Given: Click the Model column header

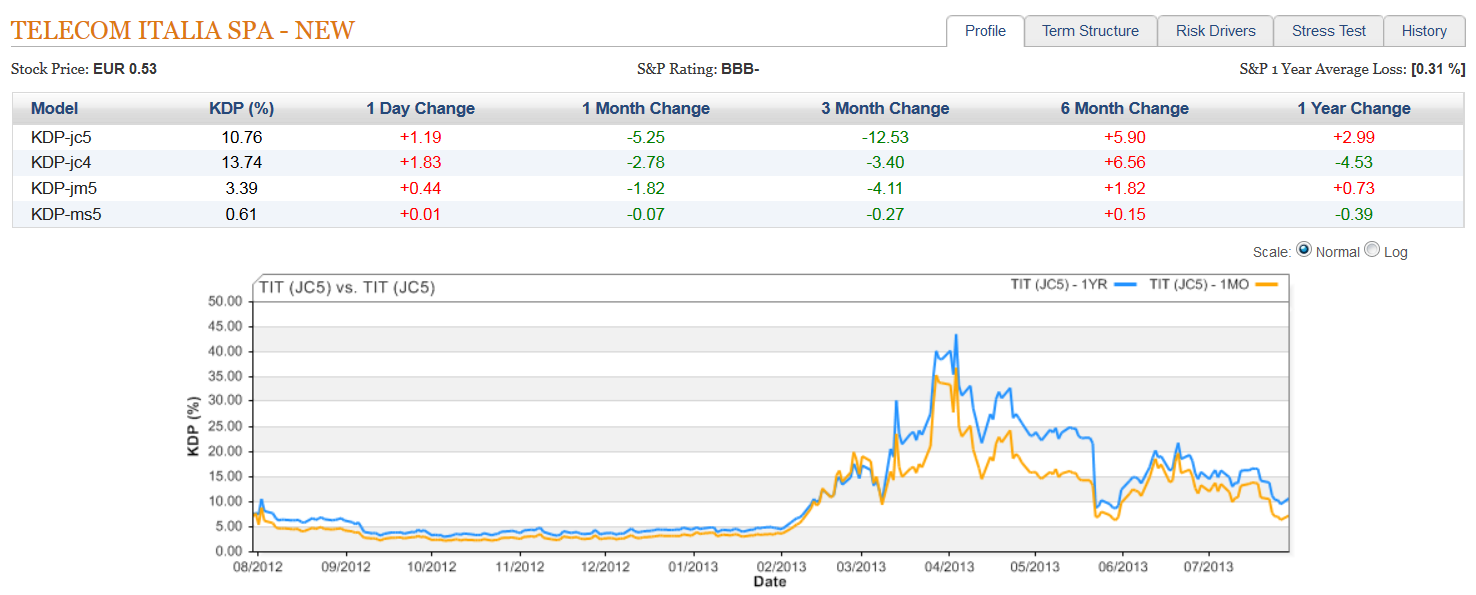Looking at the screenshot, I should [x=54, y=108].
